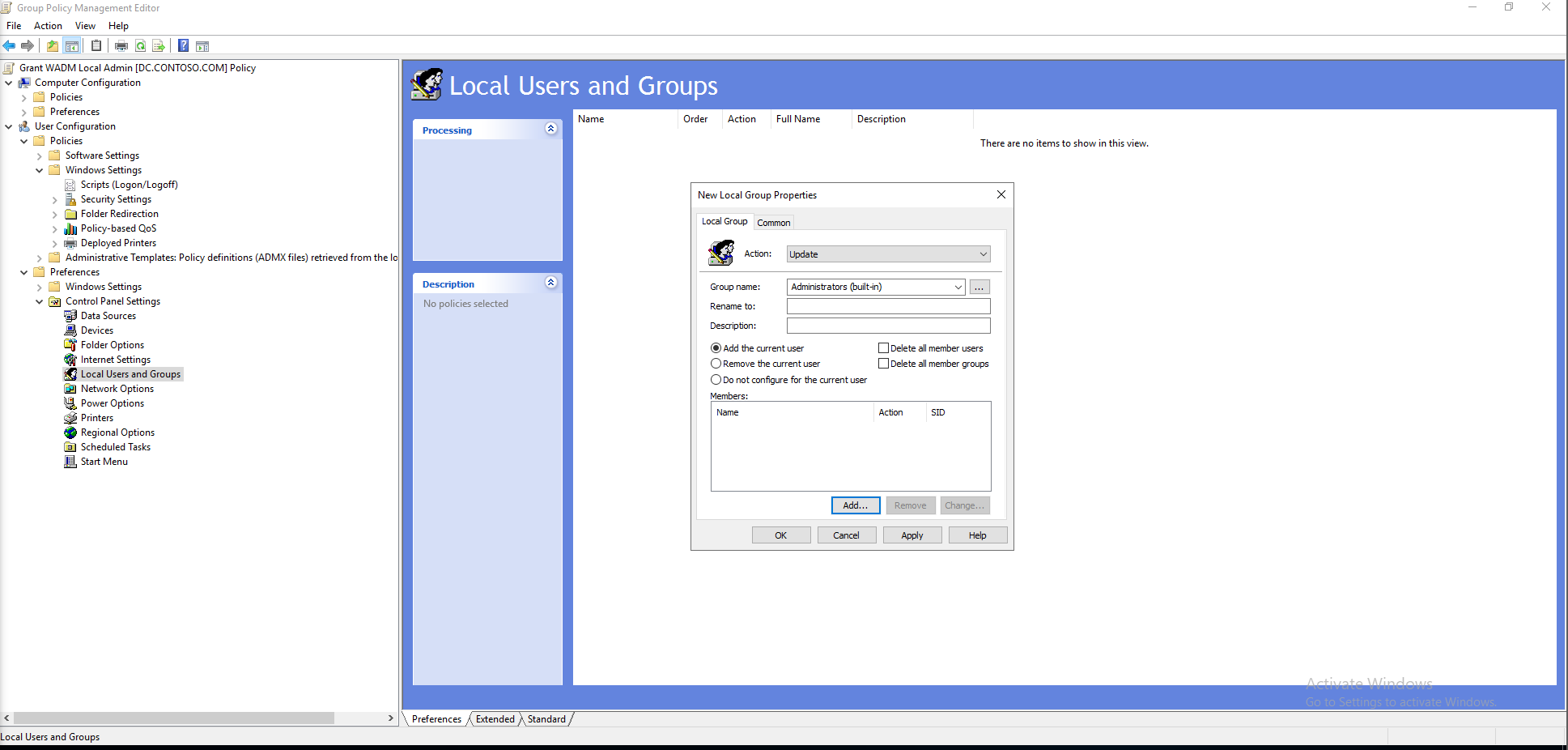Switch to the Common tab
Viewport: 1568px width, 750px height.
[773, 222]
